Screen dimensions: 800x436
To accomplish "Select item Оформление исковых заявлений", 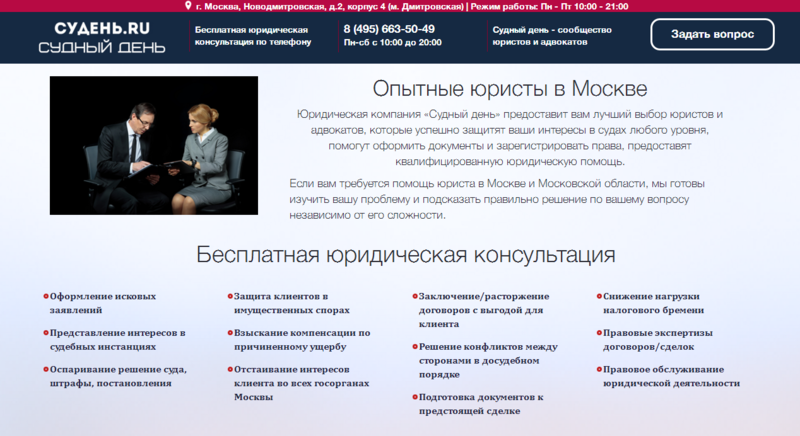I will coord(103,303).
